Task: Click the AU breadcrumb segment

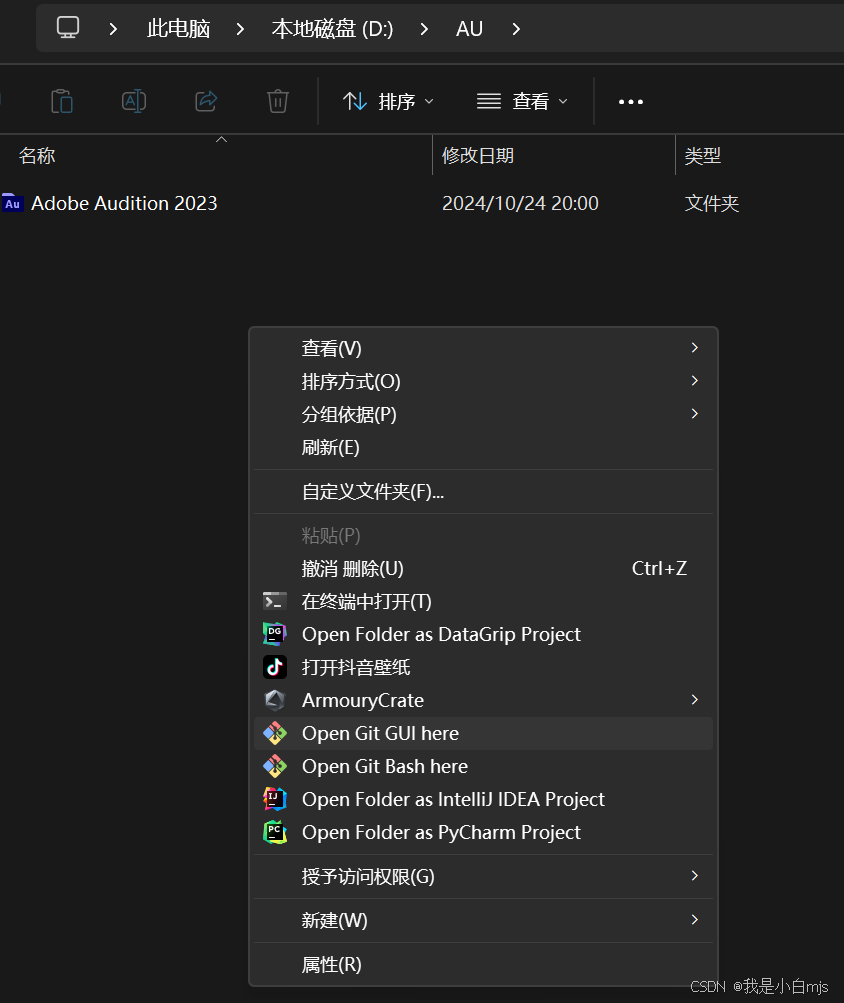Action: (469, 29)
